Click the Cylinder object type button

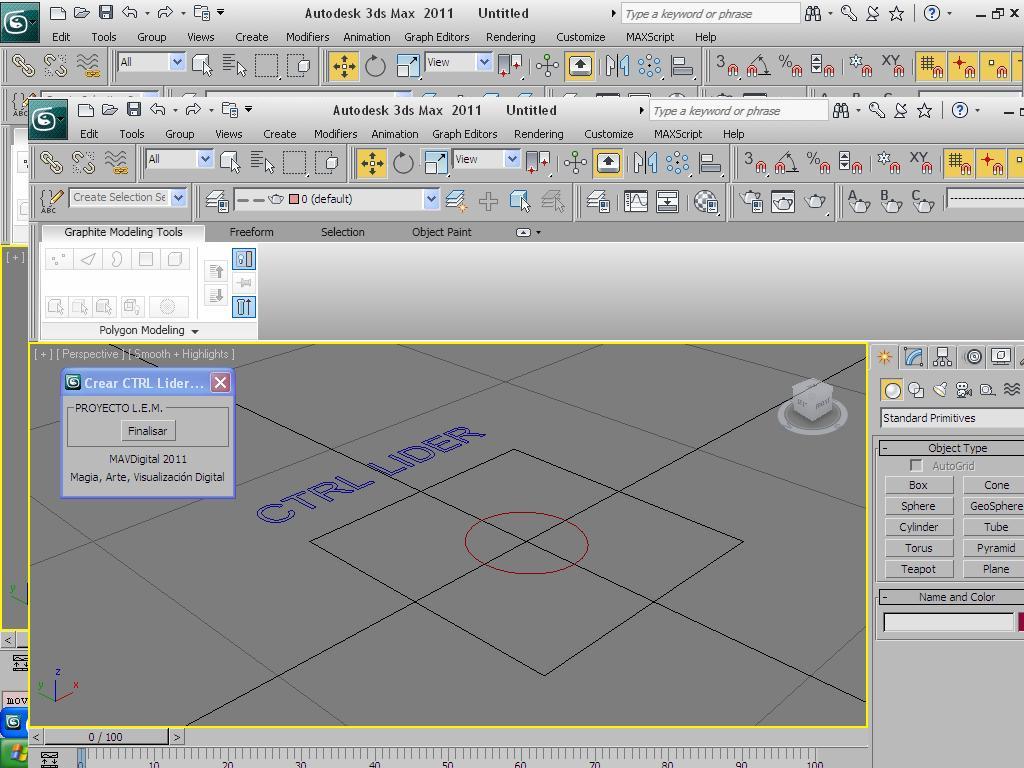click(x=918, y=527)
